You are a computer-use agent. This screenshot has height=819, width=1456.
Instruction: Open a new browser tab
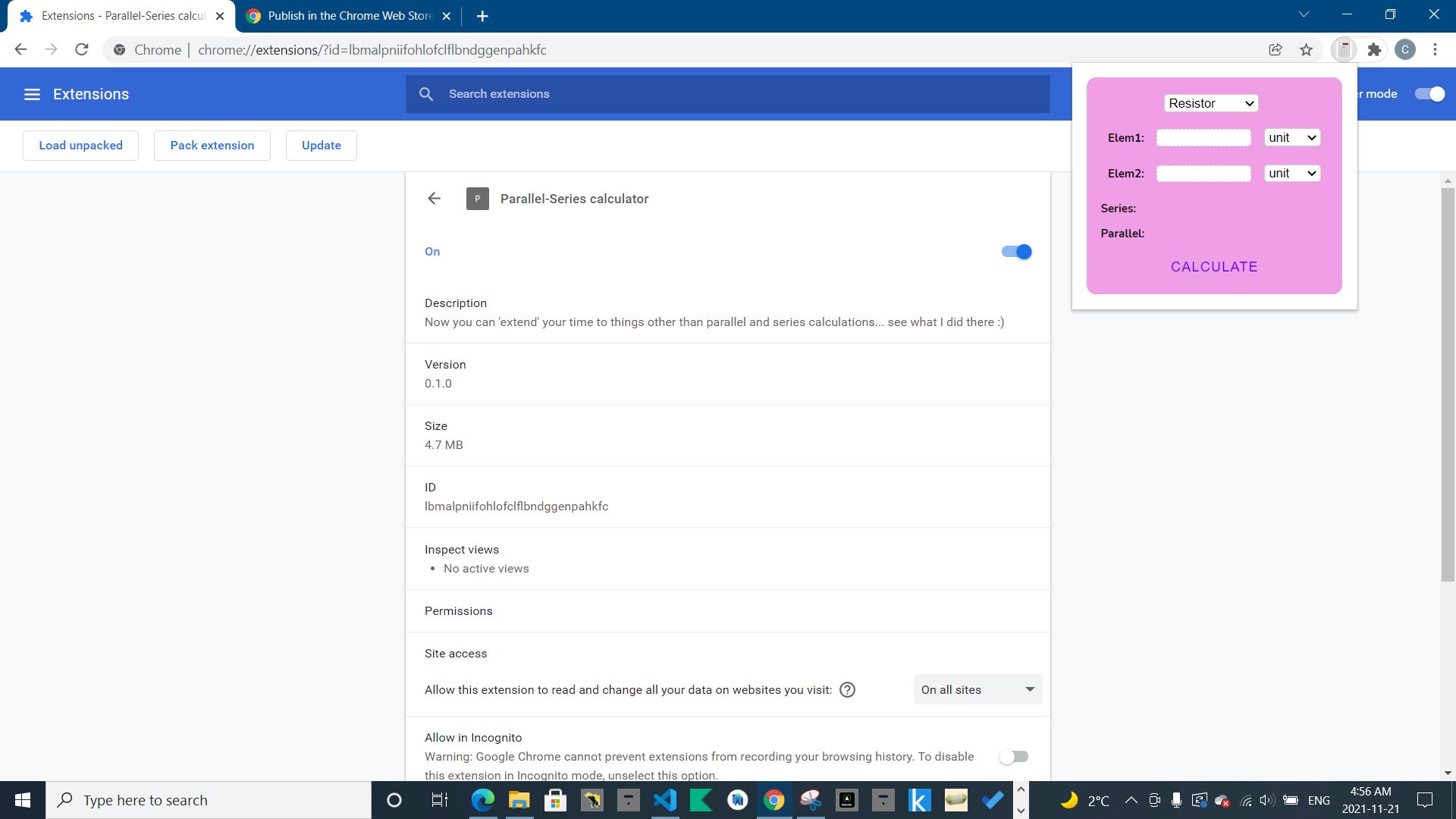coord(482,16)
